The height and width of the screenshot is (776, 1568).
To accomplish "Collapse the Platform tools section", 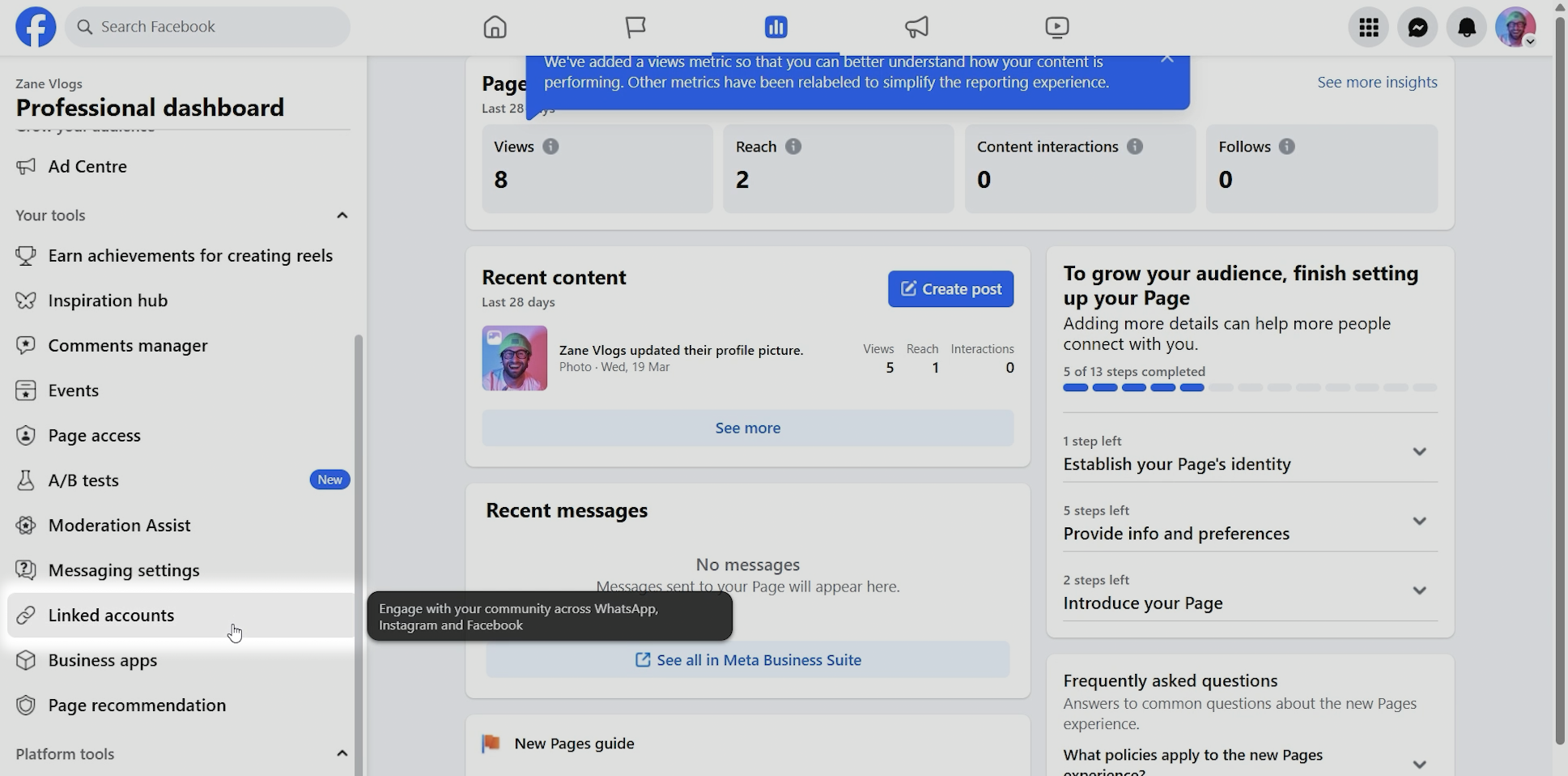I will 342,754.
